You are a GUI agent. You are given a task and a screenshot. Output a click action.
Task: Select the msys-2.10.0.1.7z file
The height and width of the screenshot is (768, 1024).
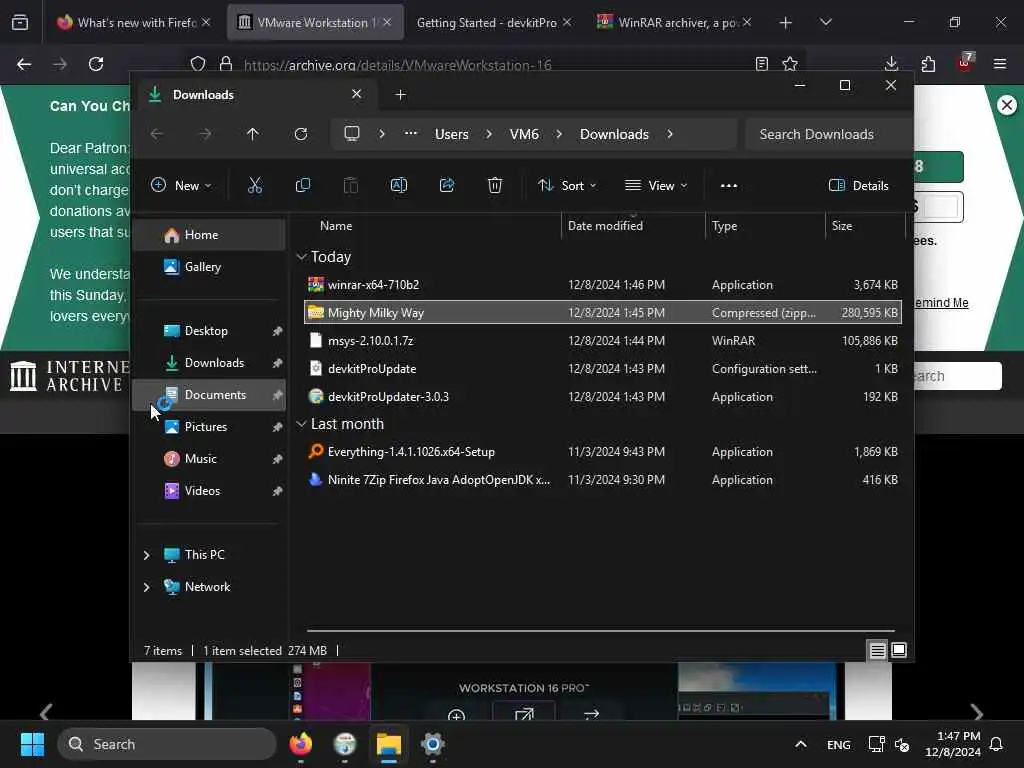(x=602, y=341)
